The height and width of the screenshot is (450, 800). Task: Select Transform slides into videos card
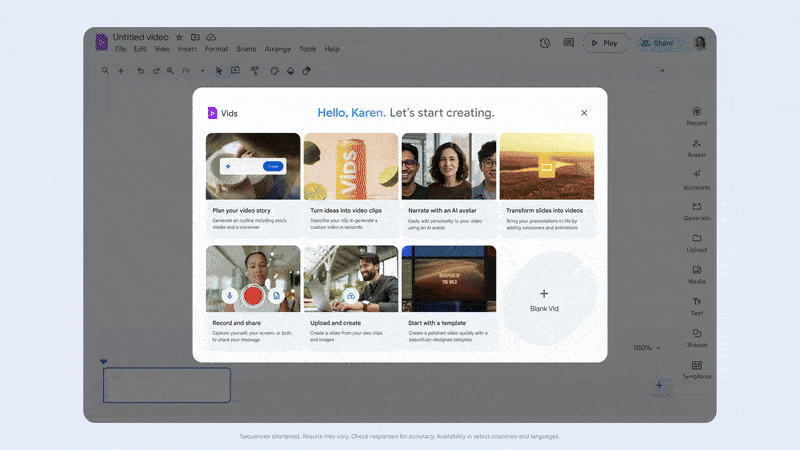[547, 186]
